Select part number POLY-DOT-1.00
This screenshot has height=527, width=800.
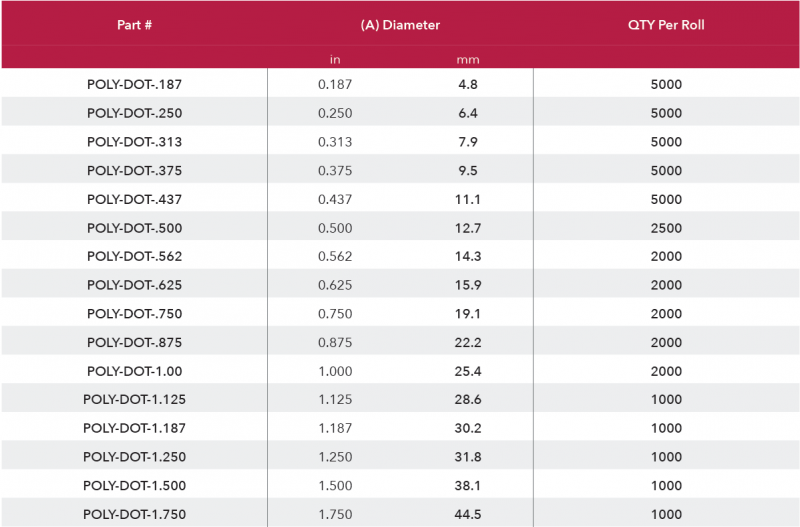point(134,371)
